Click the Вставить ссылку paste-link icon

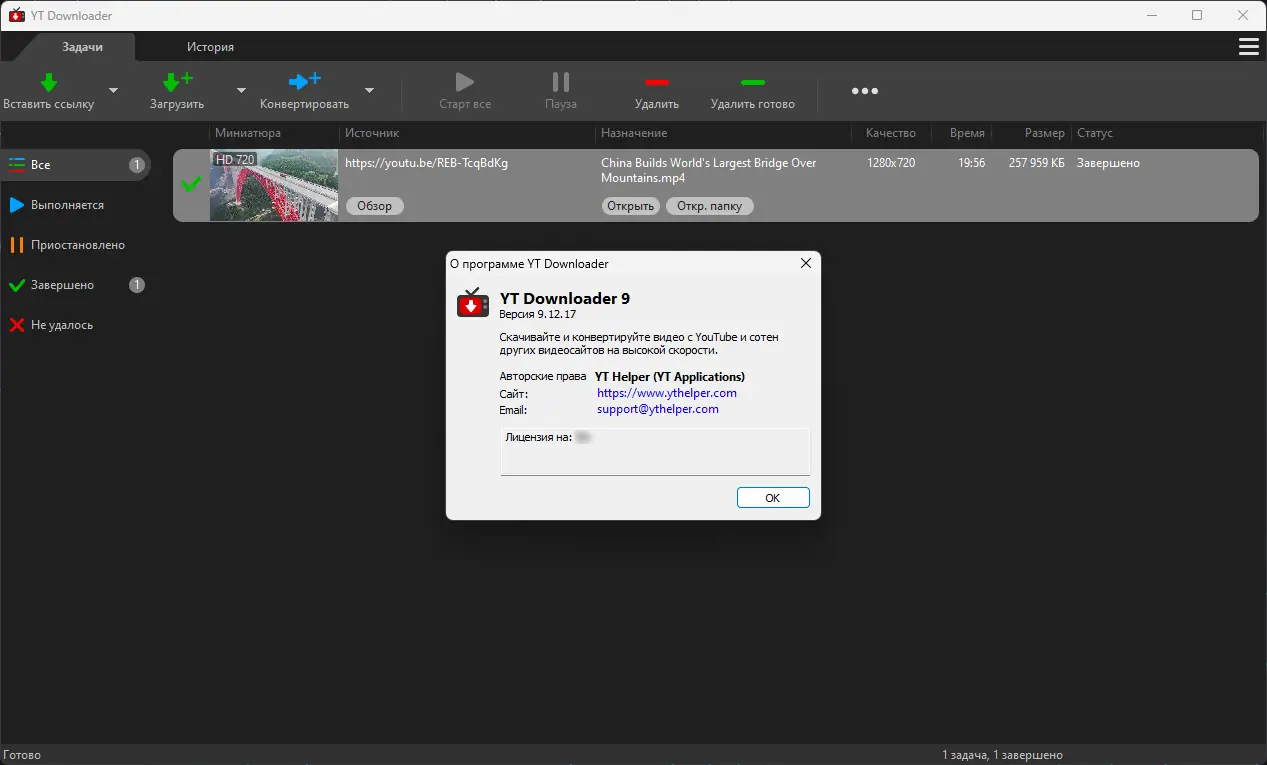pos(46,82)
